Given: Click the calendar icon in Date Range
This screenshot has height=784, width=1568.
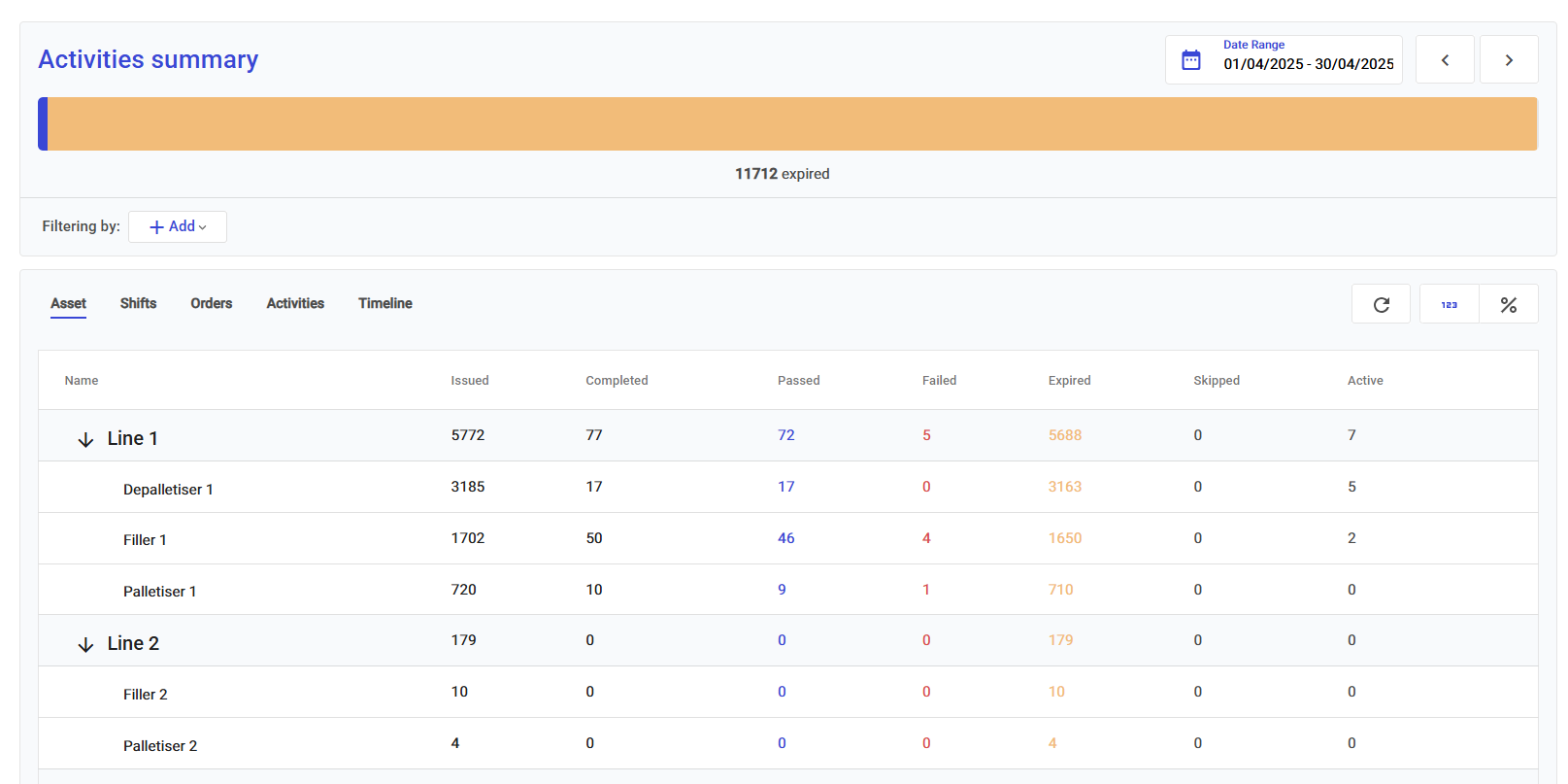Looking at the screenshot, I should (x=1190, y=60).
